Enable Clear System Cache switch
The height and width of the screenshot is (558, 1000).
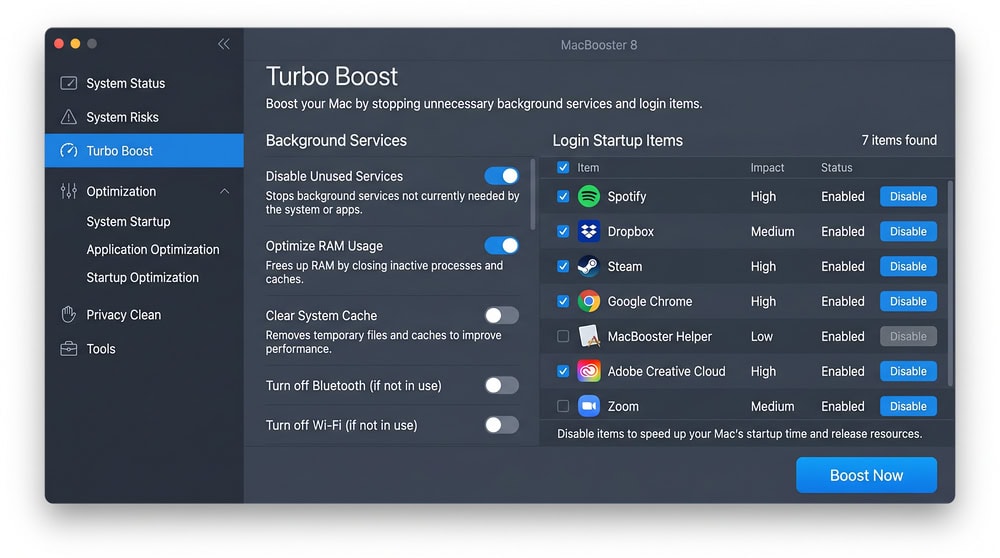[501, 315]
